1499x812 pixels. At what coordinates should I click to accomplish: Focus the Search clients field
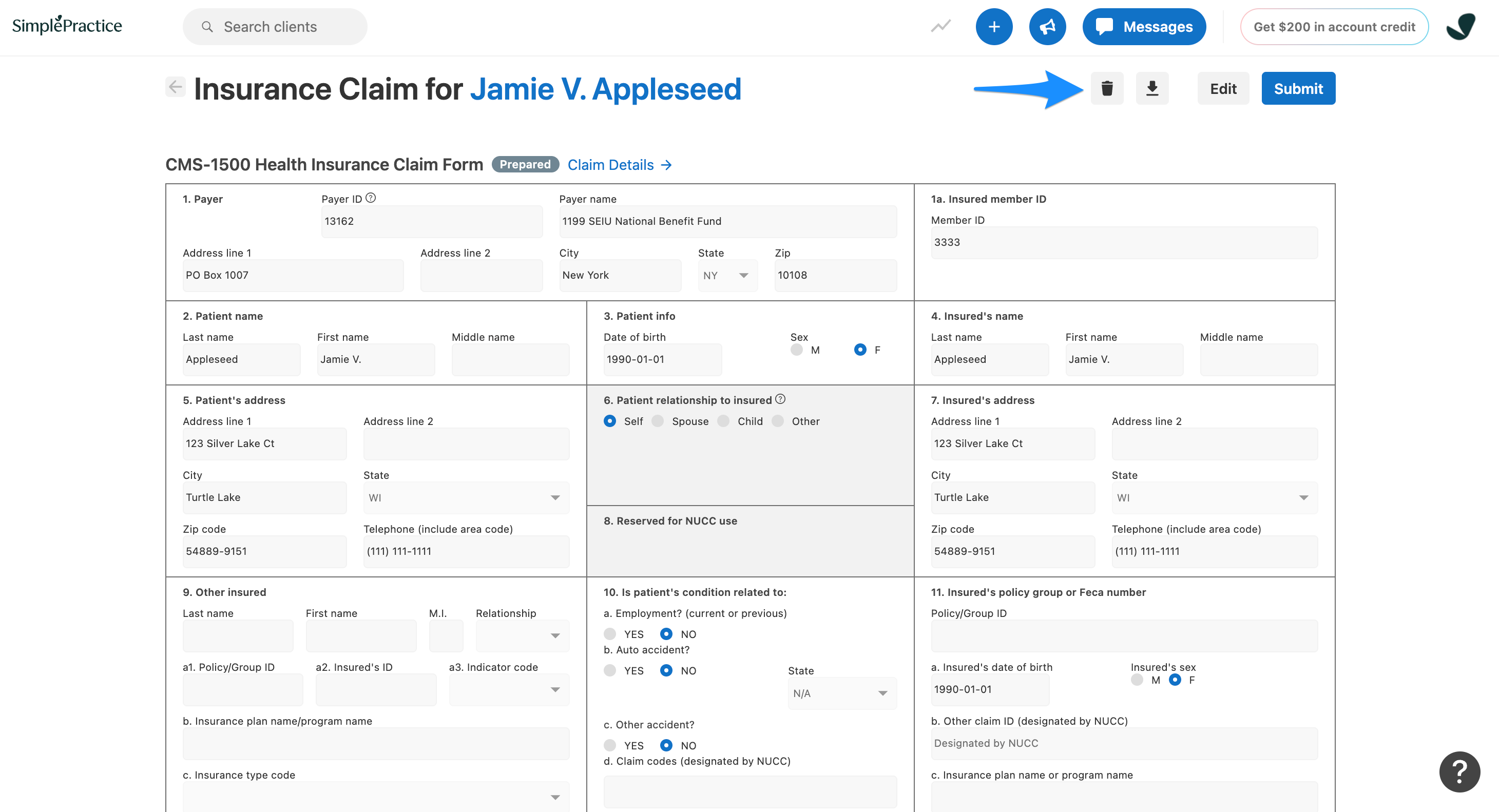click(x=275, y=27)
